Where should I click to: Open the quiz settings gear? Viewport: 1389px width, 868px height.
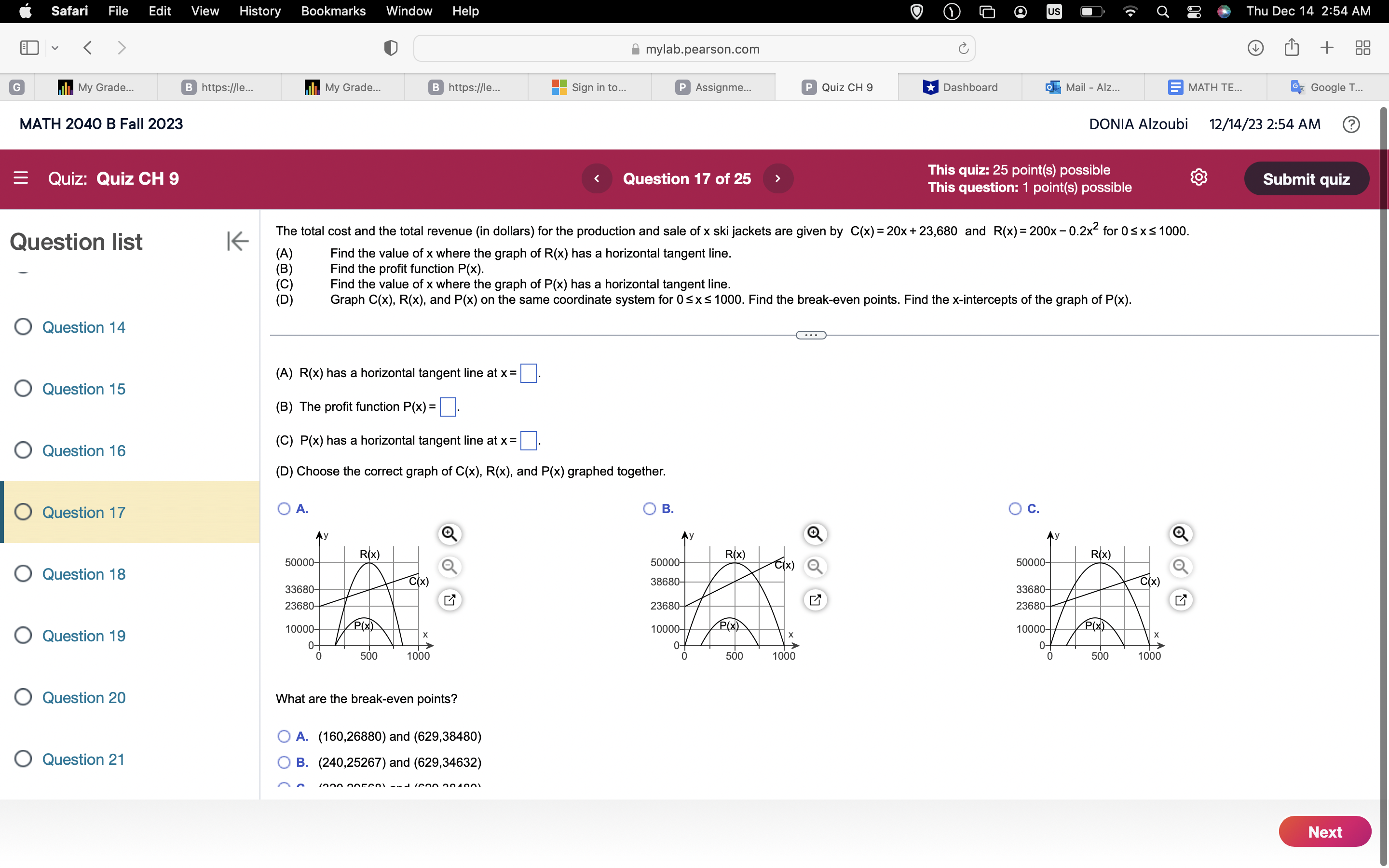click(x=1199, y=178)
